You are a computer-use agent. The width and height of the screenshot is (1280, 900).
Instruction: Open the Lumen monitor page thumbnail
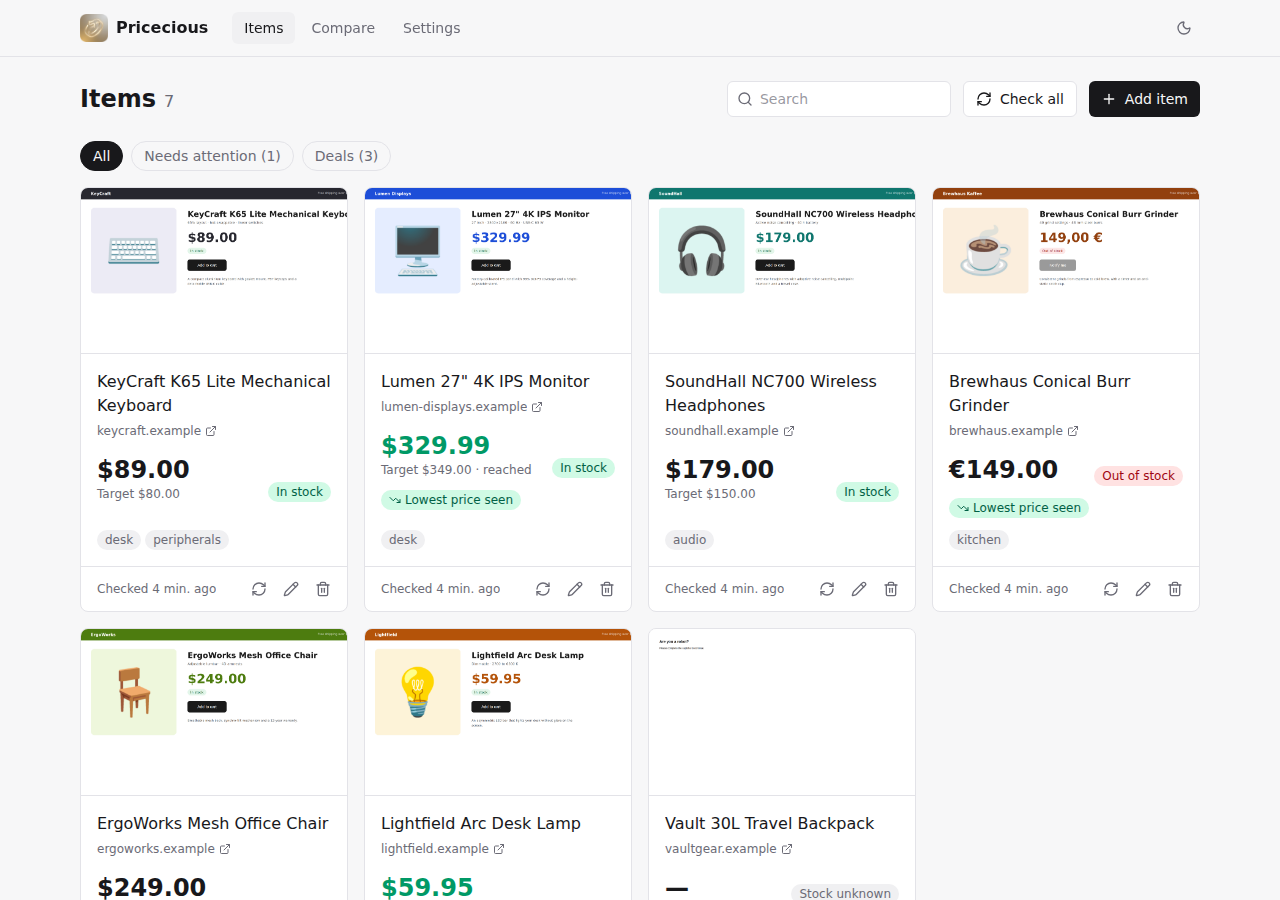tap(498, 271)
